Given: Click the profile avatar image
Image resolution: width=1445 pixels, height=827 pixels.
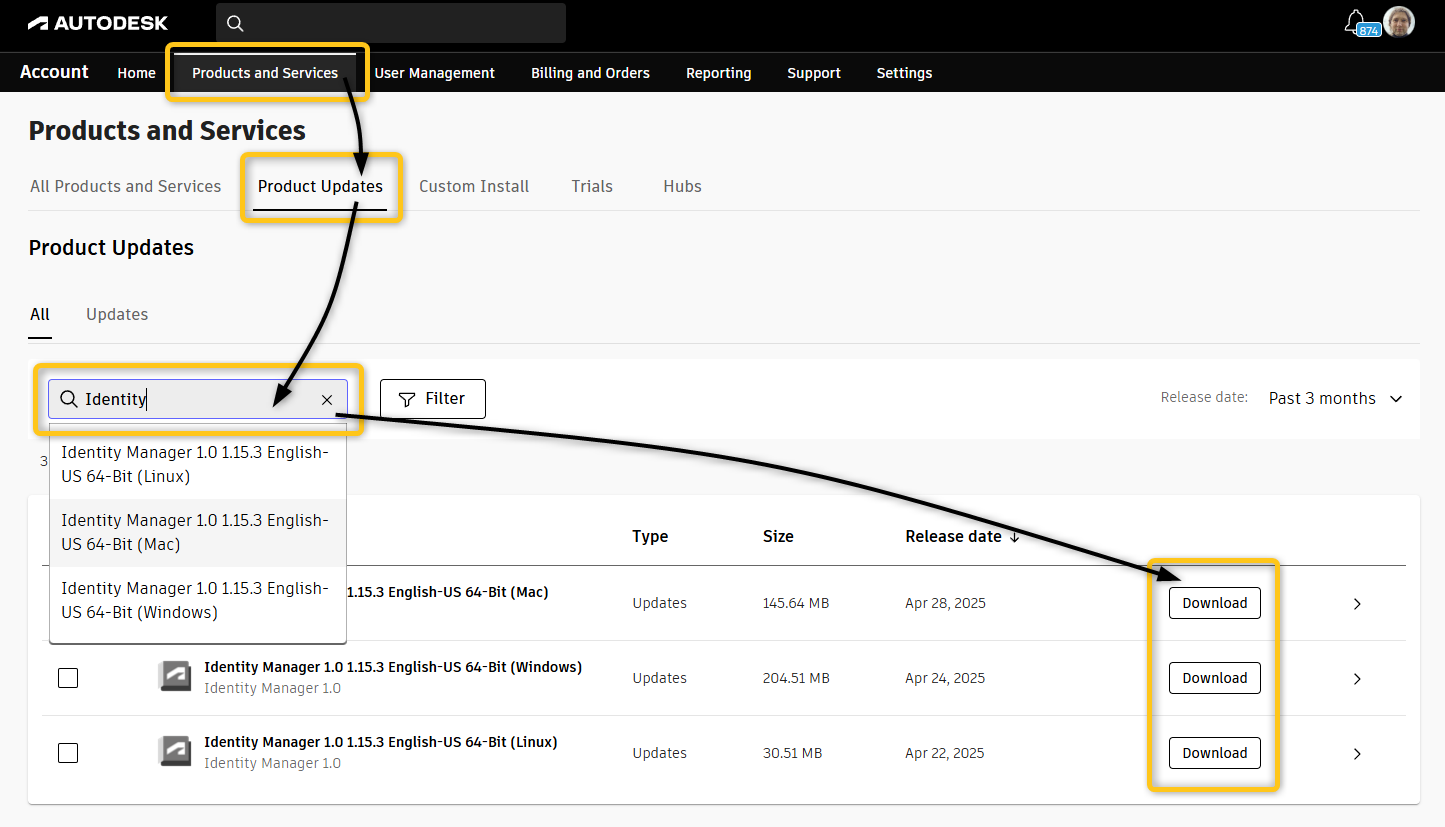Looking at the screenshot, I should [1398, 21].
